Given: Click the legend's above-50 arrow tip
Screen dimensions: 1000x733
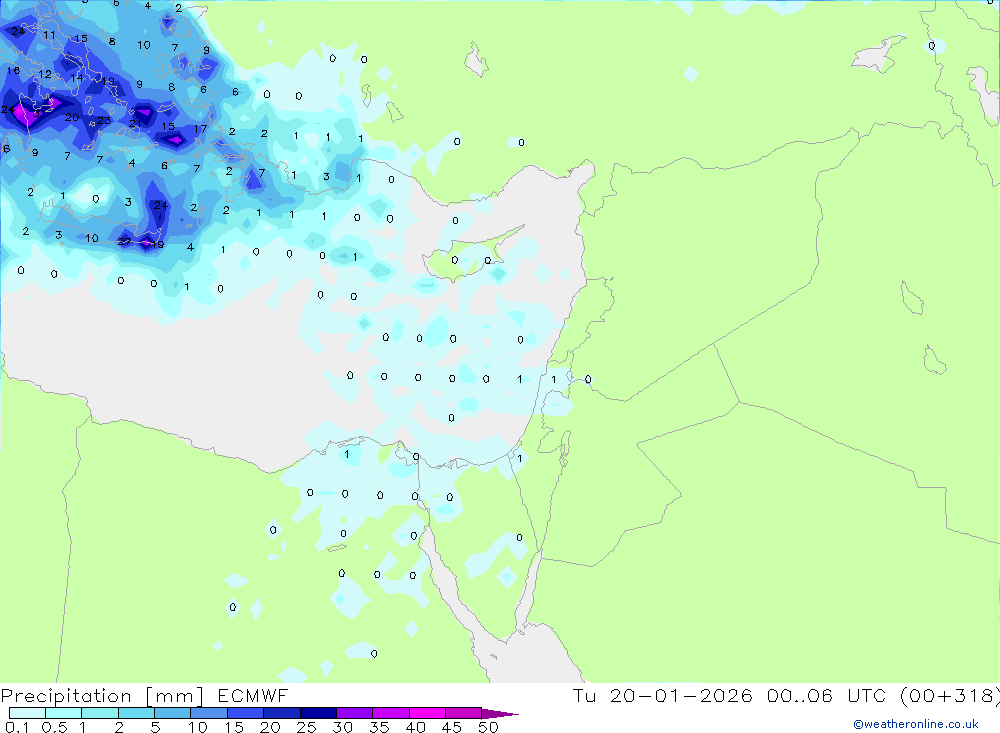Looking at the screenshot, I should pos(500,713).
